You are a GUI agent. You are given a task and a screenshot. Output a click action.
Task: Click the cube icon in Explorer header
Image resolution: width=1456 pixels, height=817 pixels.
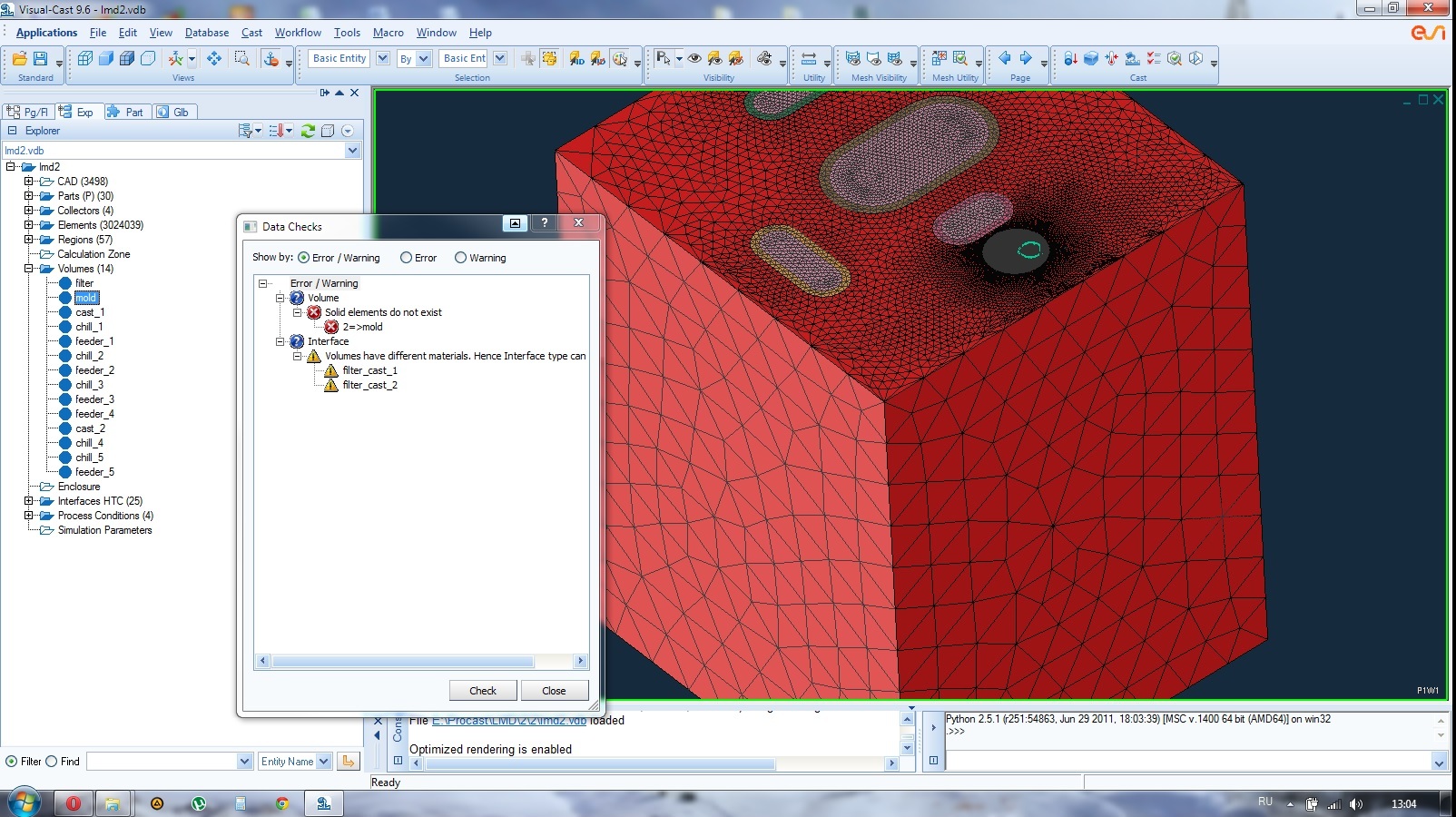tap(329, 131)
